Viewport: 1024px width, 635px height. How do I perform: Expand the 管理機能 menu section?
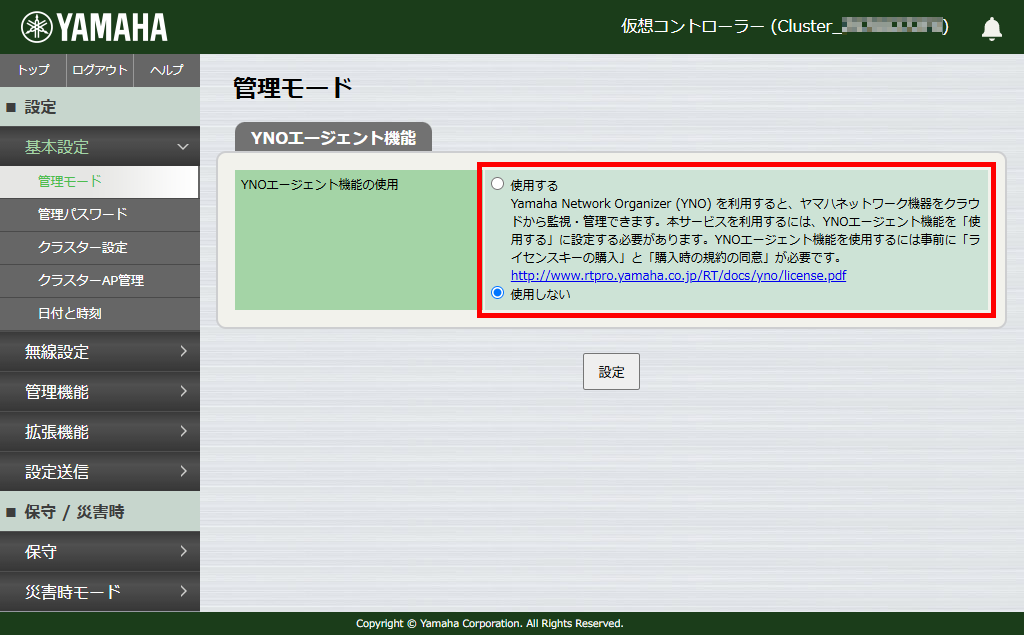[x=100, y=391]
